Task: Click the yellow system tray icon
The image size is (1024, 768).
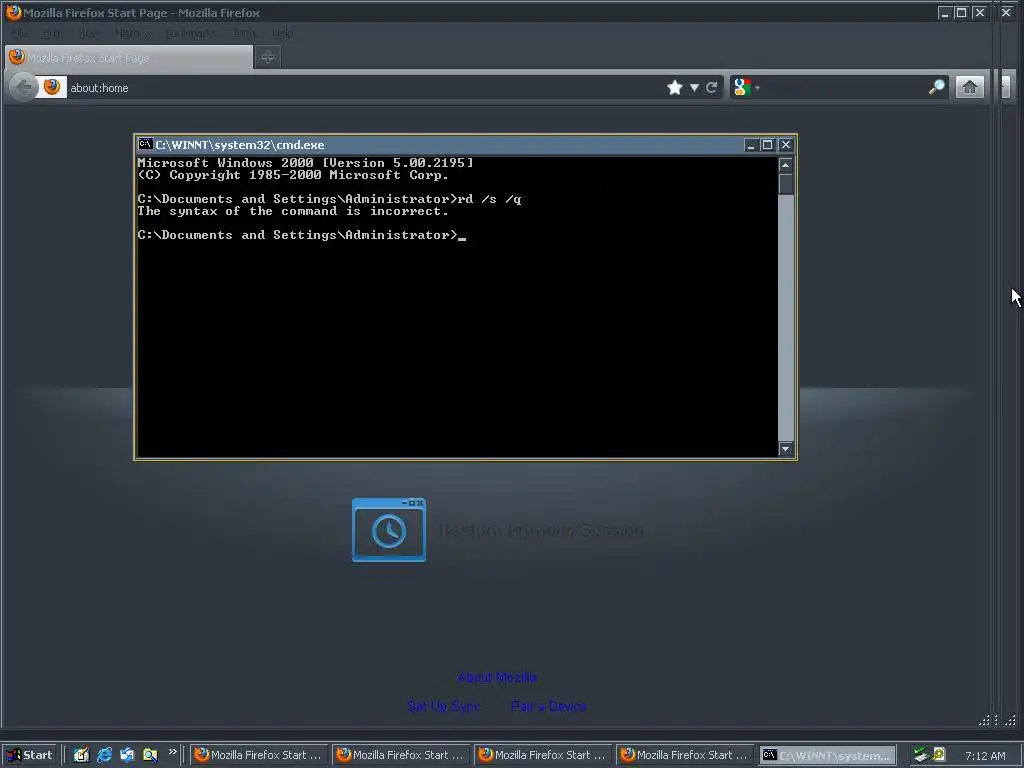Action: pyautogui.click(x=939, y=754)
